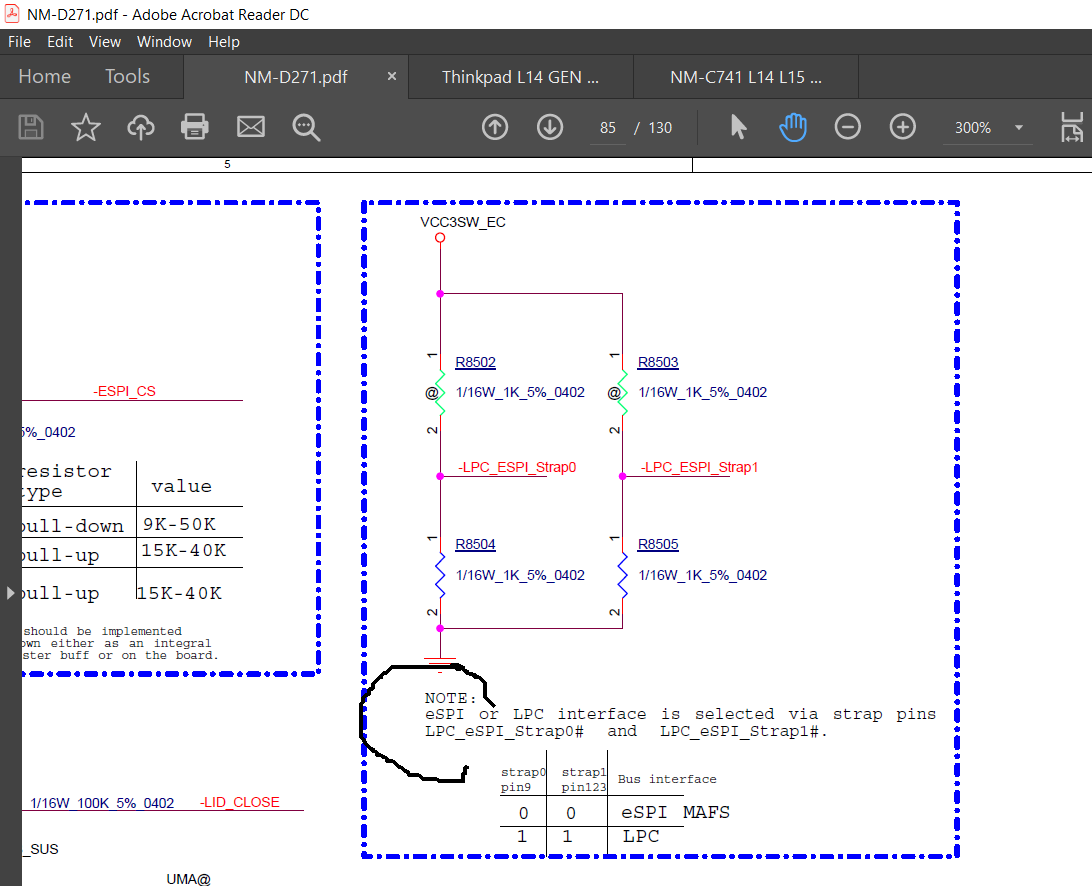Expand the left navigation pane arrow
Screen dimensions: 1092x886
(x=10, y=593)
